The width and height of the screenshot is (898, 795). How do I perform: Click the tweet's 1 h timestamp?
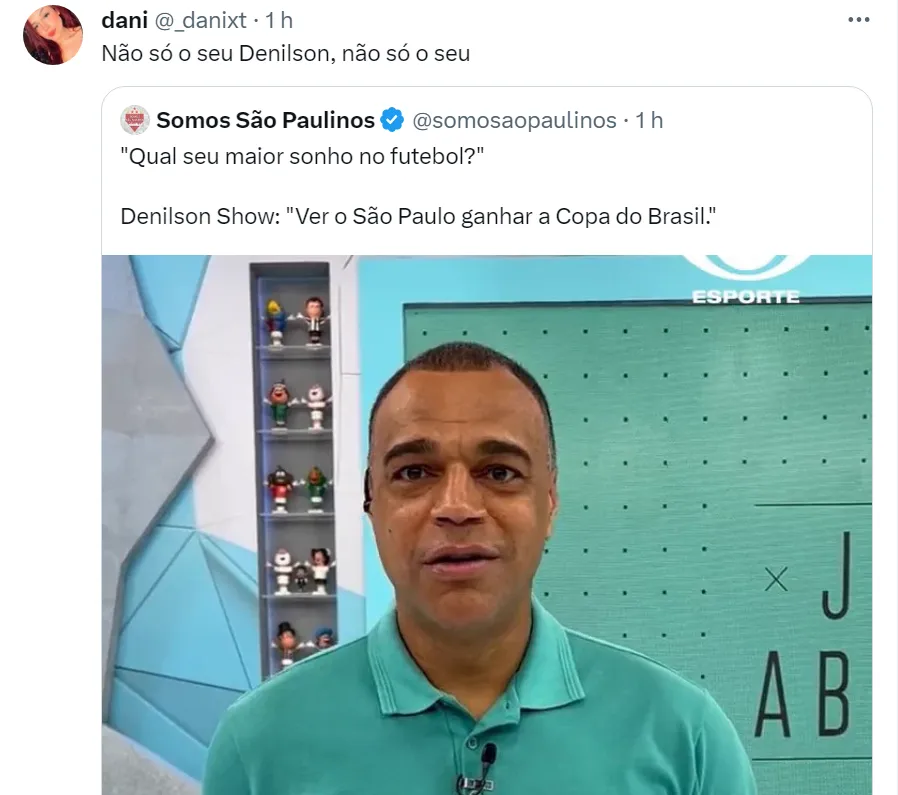click(x=279, y=21)
